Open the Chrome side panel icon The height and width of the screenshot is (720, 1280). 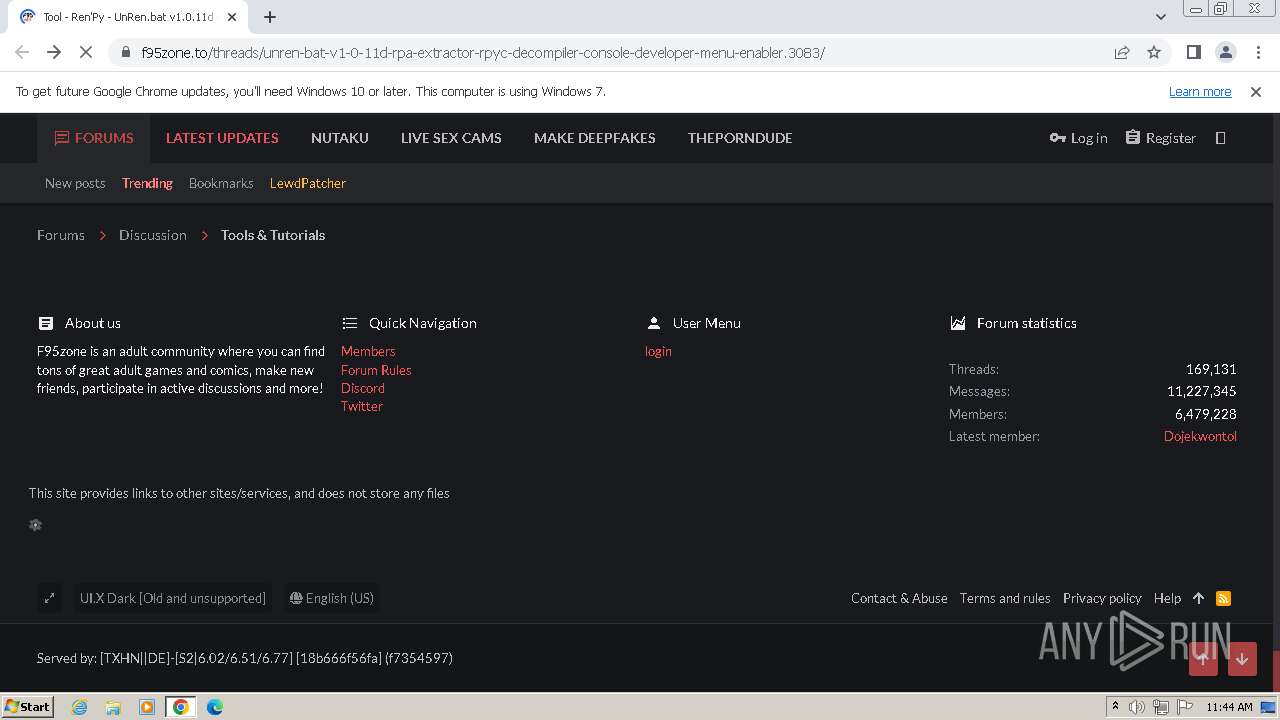click(x=1193, y=52)
